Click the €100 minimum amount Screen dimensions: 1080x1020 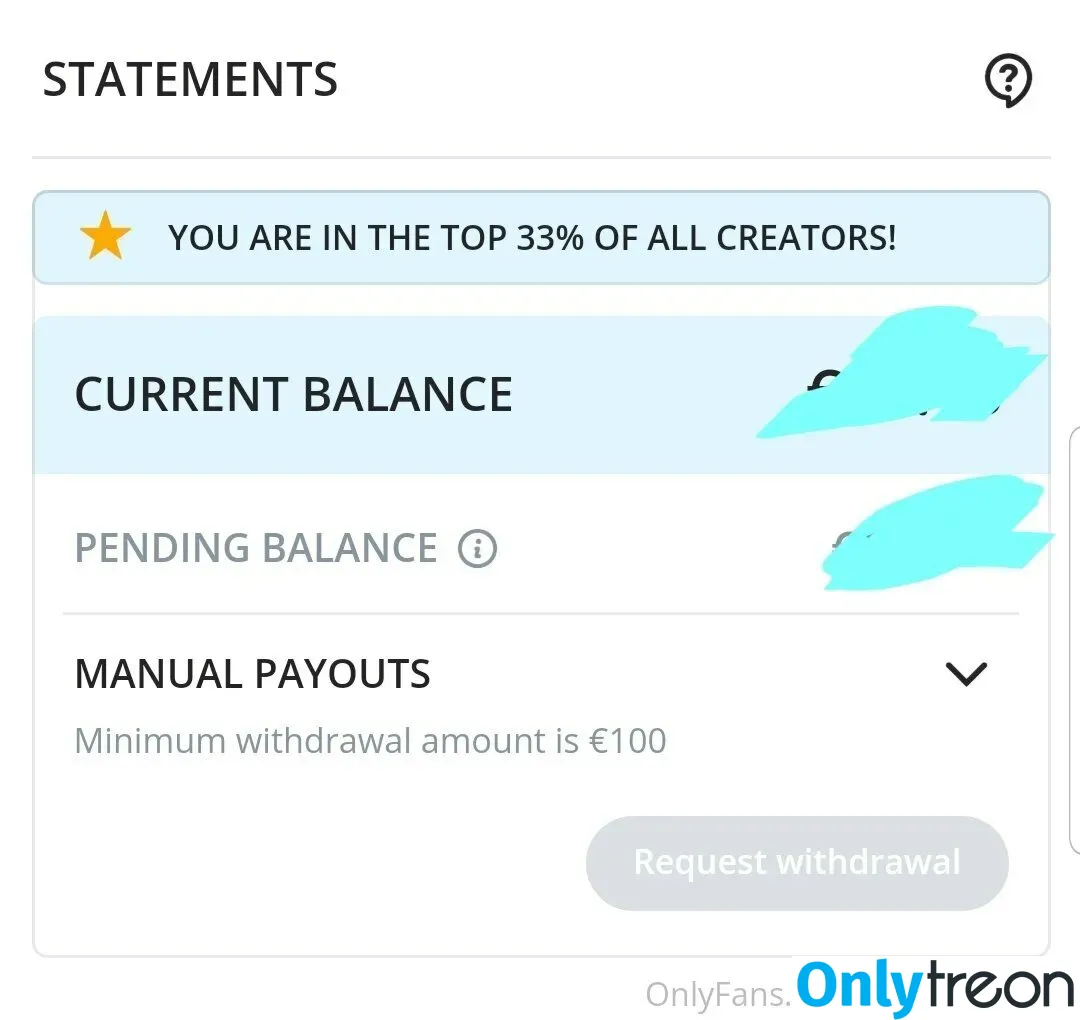[x=627, y=741]
